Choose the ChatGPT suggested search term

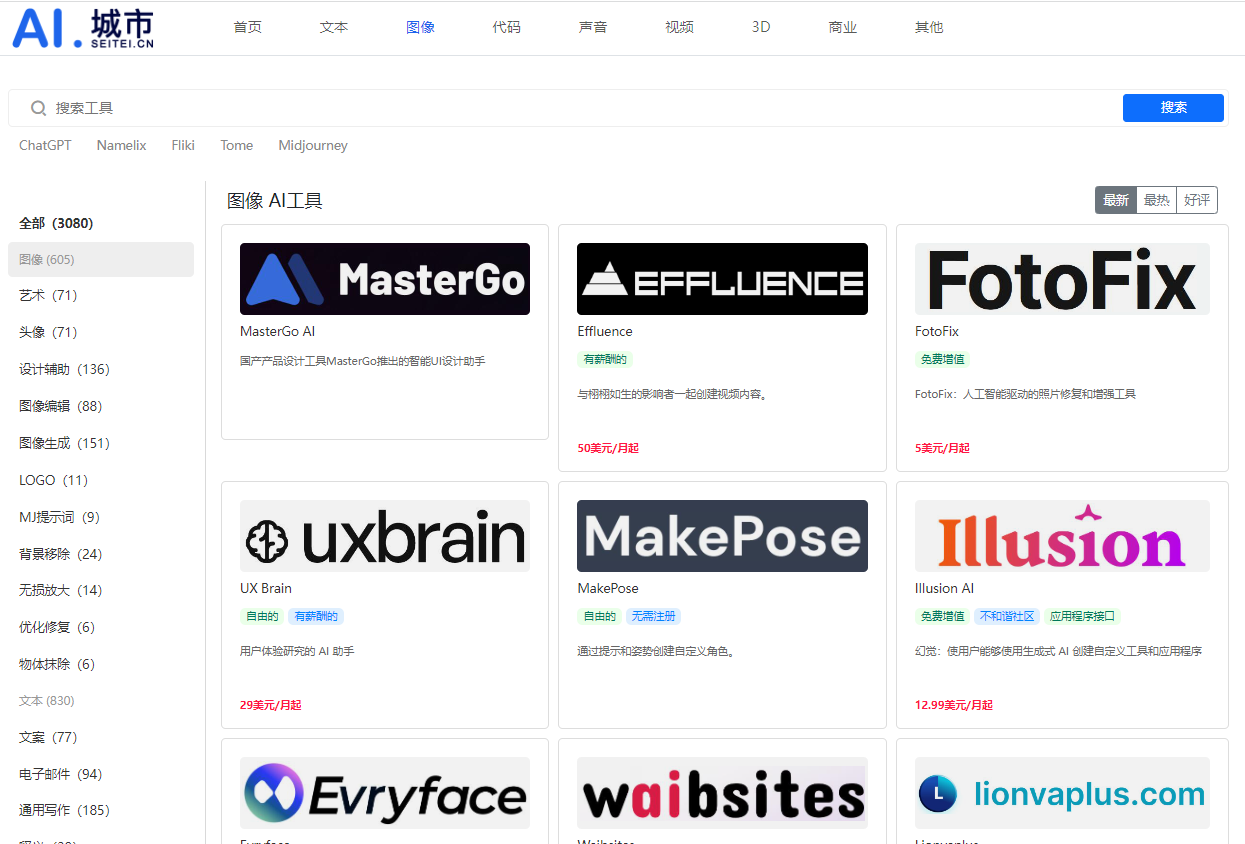coord(45,145)
